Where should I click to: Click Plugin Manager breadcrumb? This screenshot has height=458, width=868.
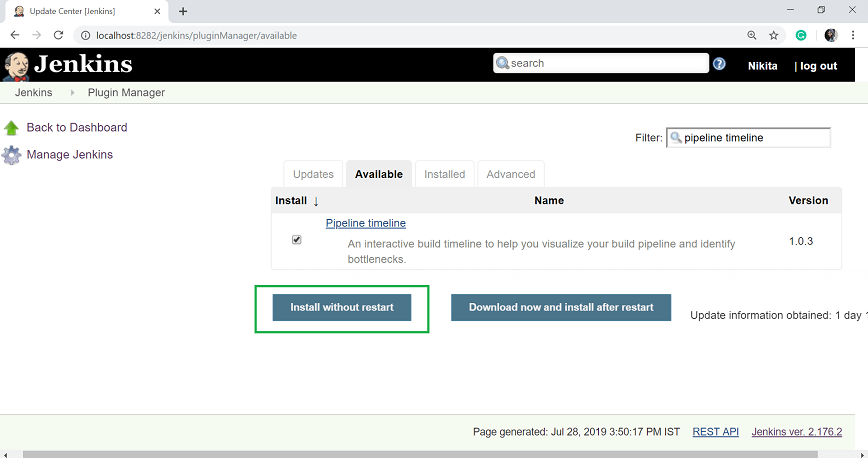(126, 92)
